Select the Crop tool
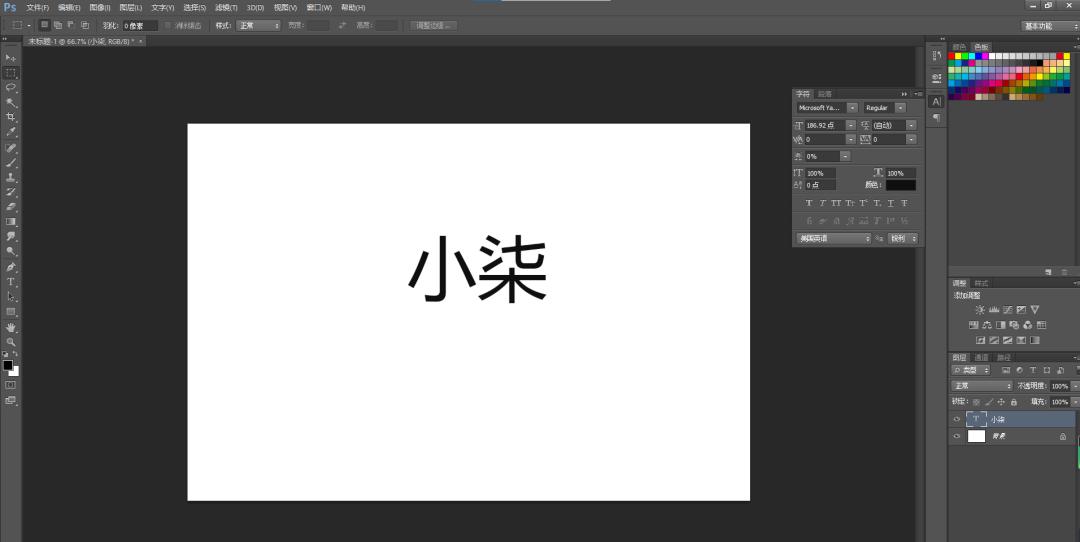Viewport: 1080px width, 542px height. point(10,117)
